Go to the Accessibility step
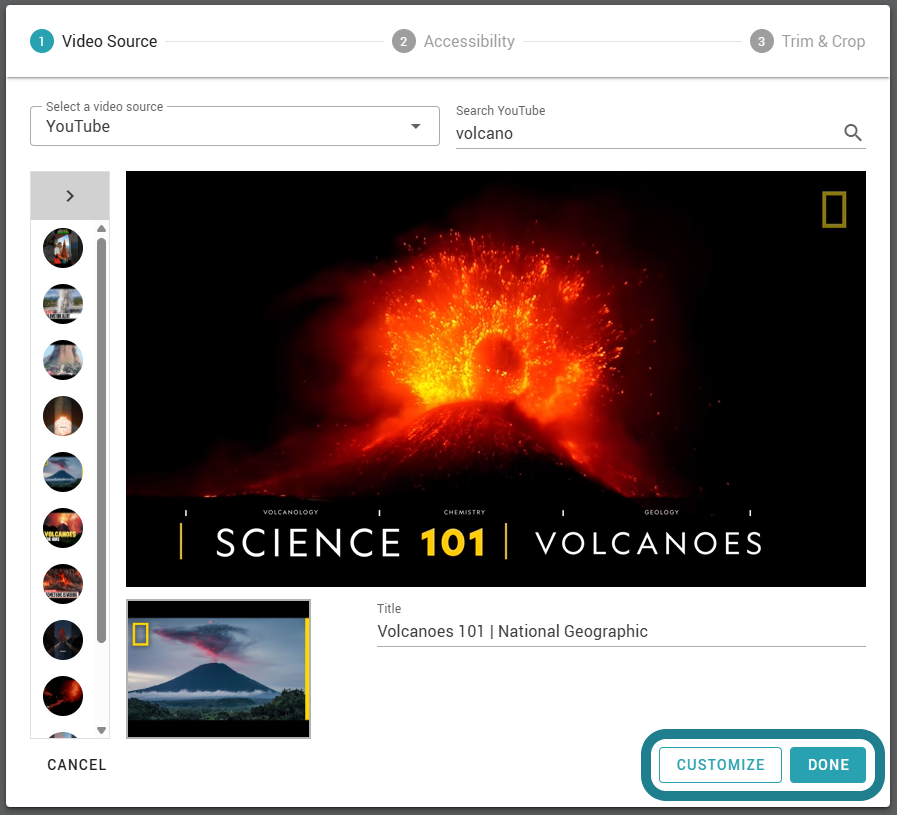 (x=454, y=41)
